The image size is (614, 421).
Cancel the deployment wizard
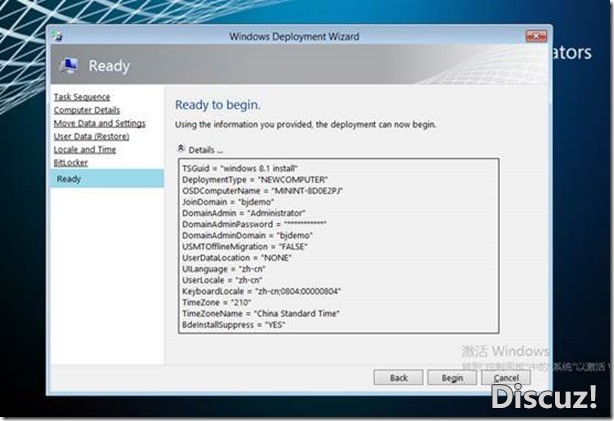(506, 378)
